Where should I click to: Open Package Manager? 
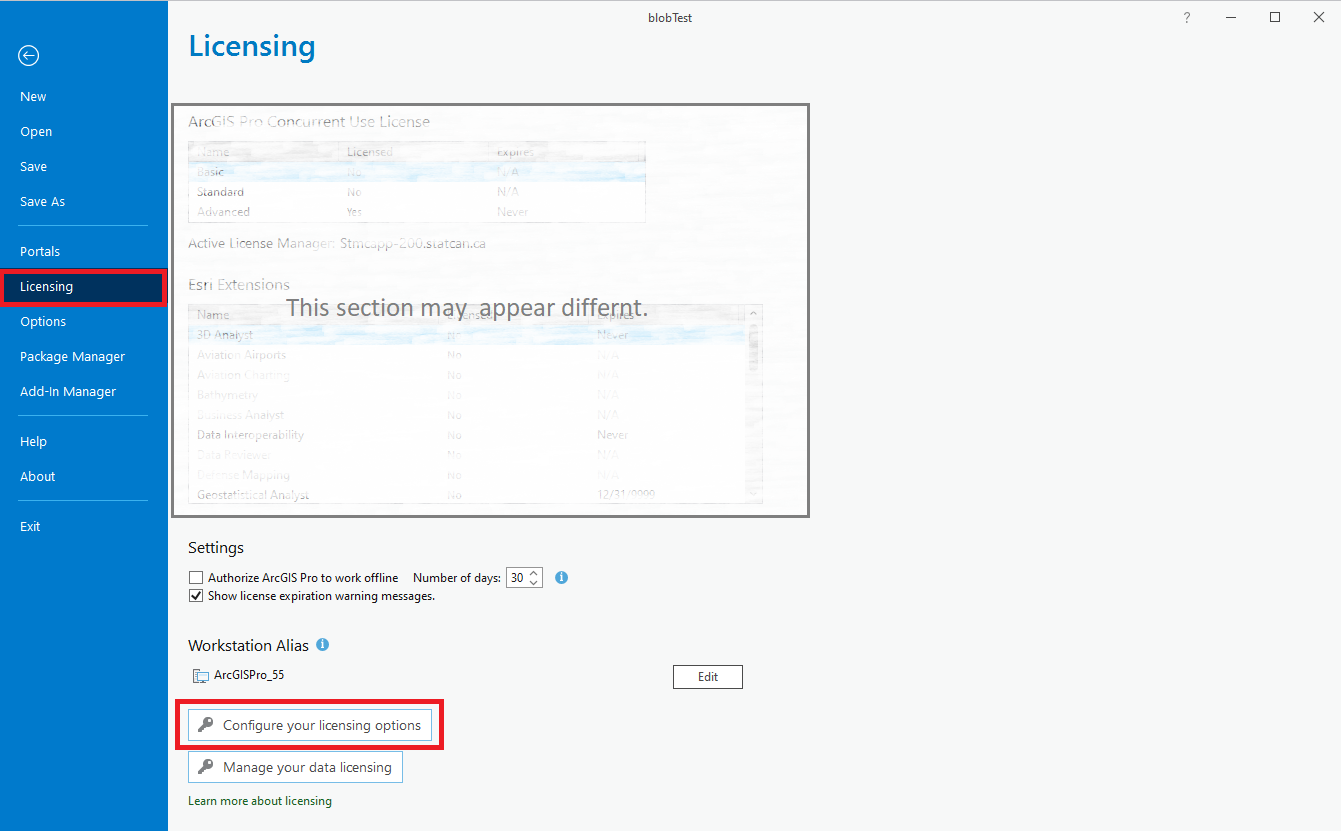pos(72,357)
